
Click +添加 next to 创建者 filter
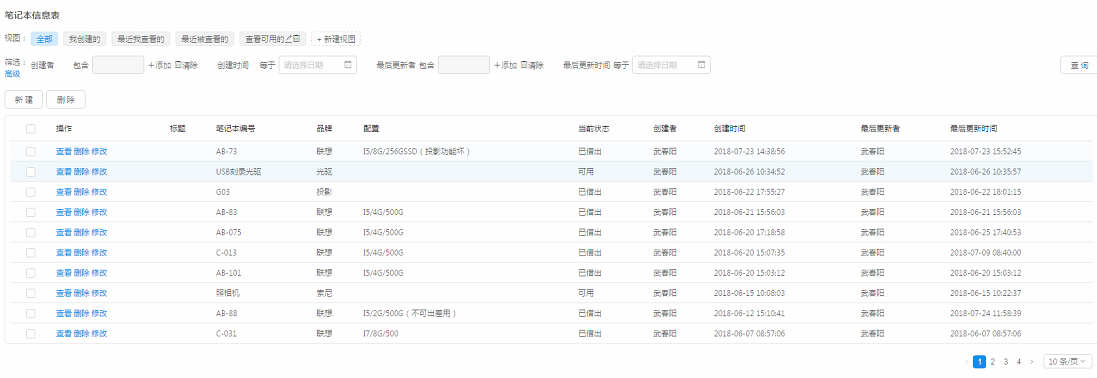159,65
